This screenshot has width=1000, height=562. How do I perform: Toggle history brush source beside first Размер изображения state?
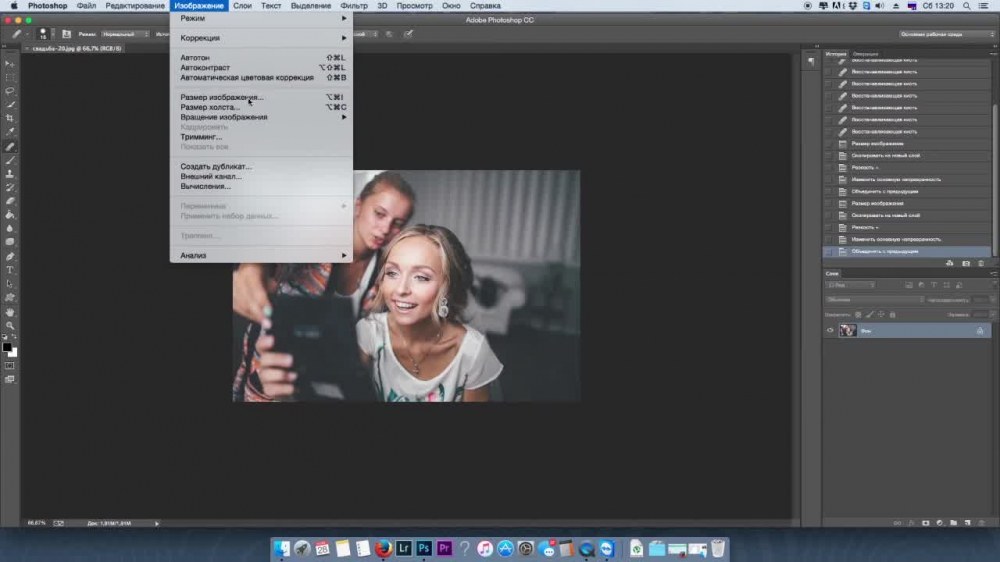(829, 144)
